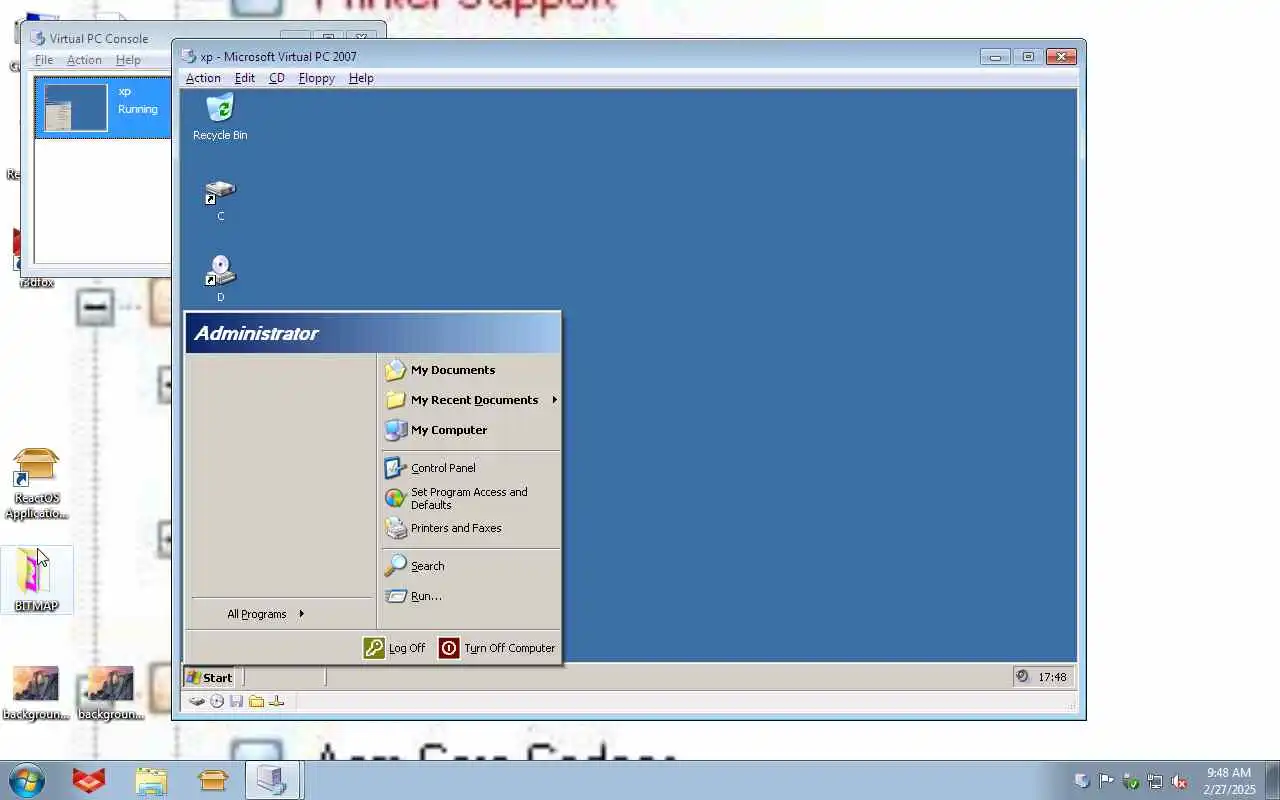Open the Floppy menu
Screen dimensions: 1280x800
(x=316, y=78)
